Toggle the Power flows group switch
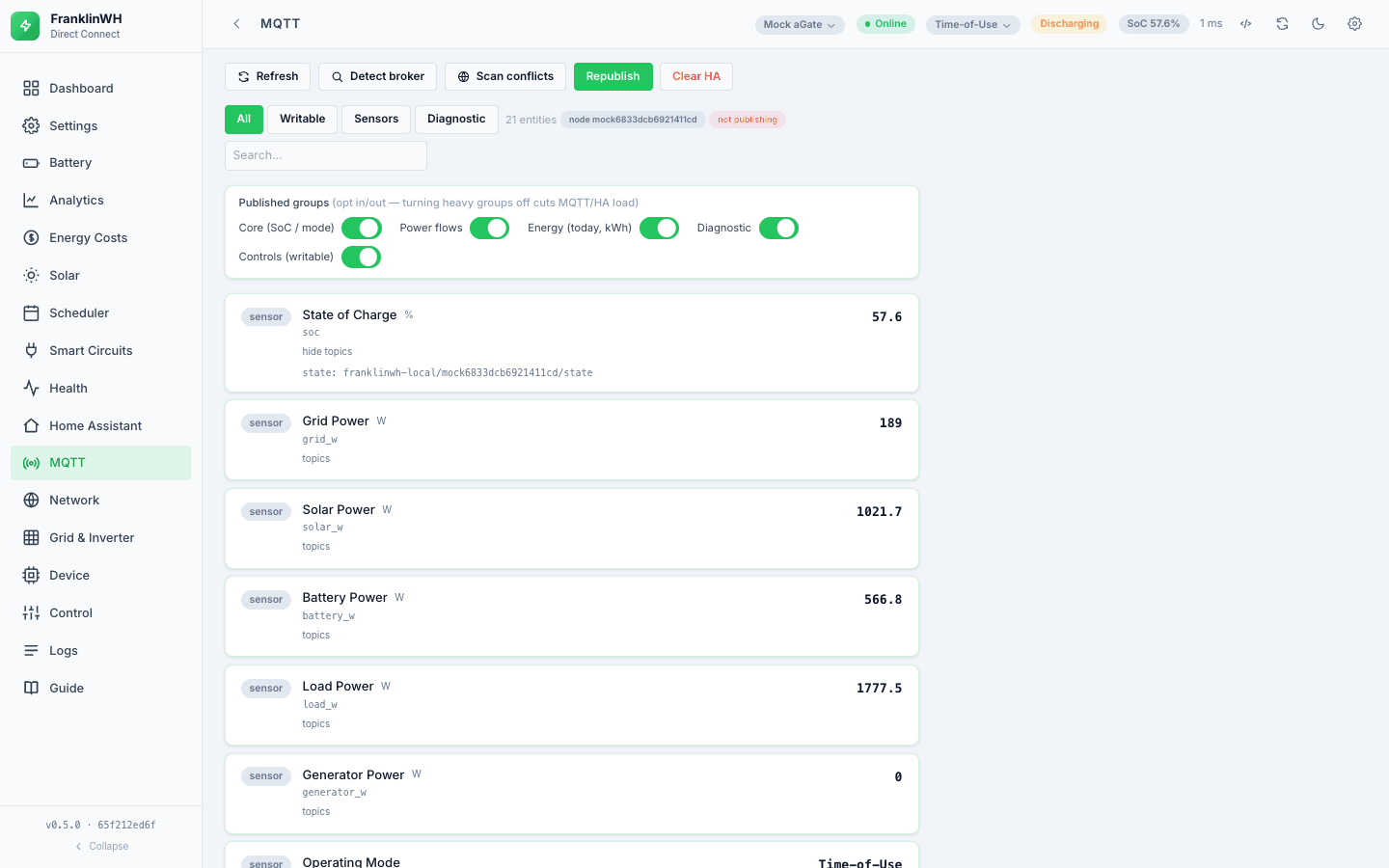Screen dimensions: 1389x868 click(x=489, y=229)
